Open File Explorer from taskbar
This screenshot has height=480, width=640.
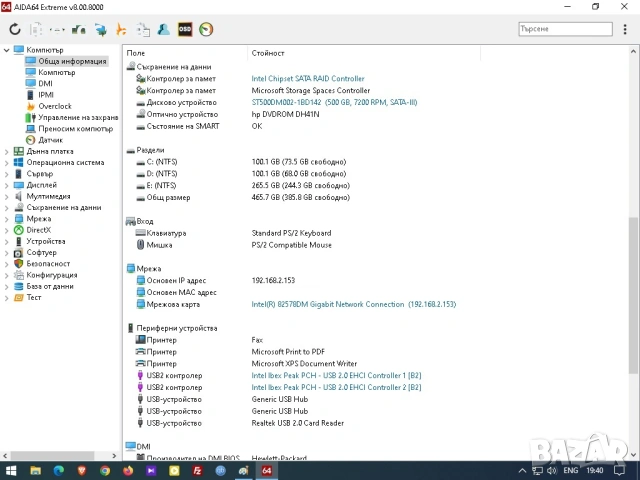(36, 471)
